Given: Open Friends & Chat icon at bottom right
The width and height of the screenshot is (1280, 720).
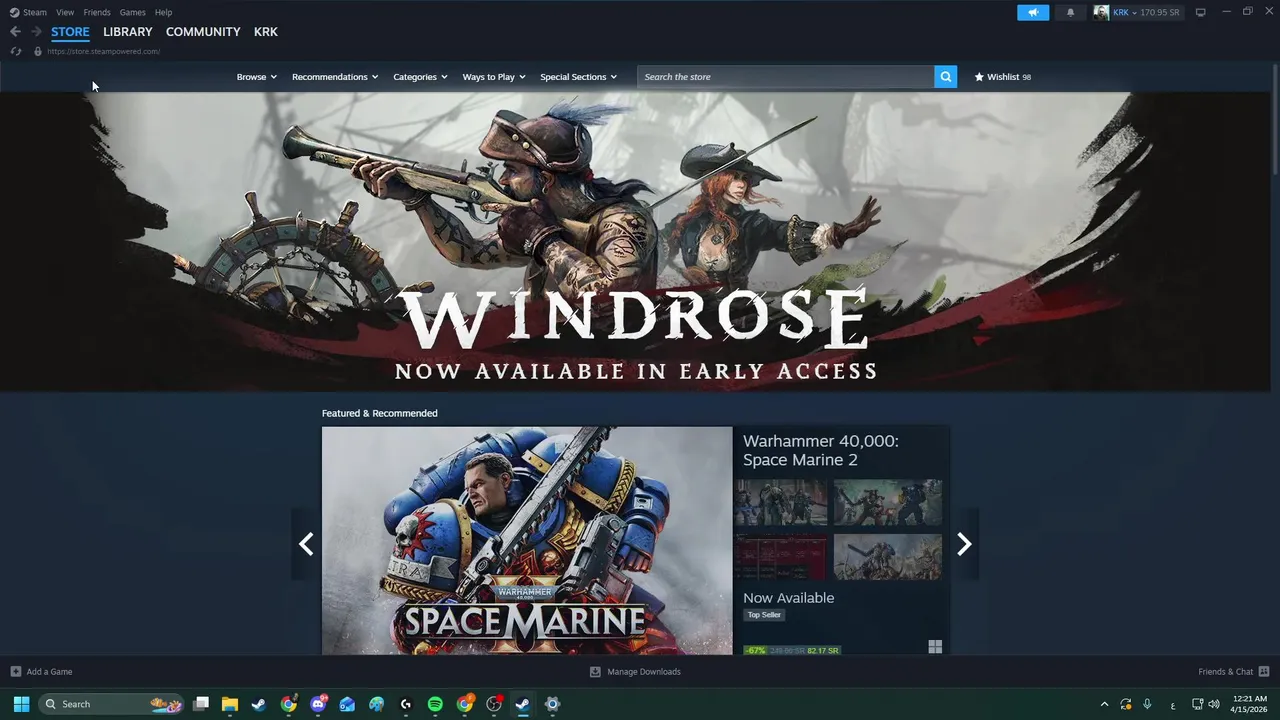Looking at the screenshot, I should [x=1264, y=671].
